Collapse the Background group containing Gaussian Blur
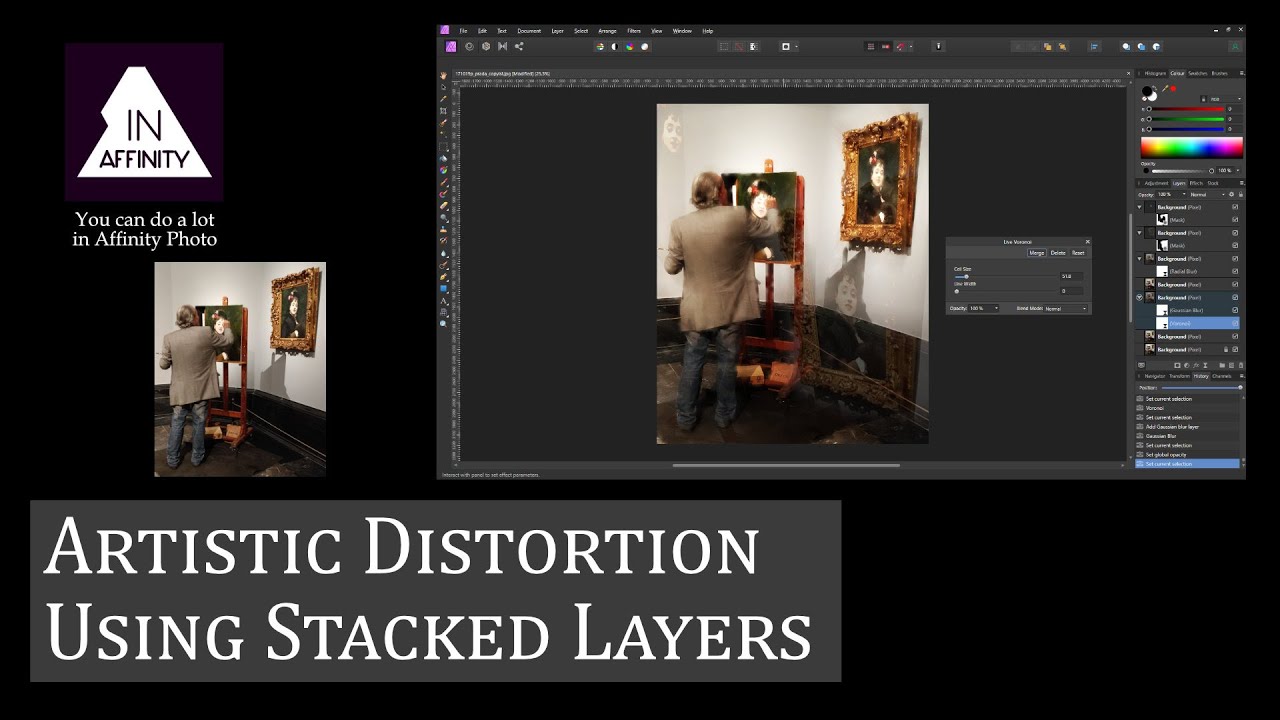This screenshot has height=720, width=1280. coord(1140,298)
